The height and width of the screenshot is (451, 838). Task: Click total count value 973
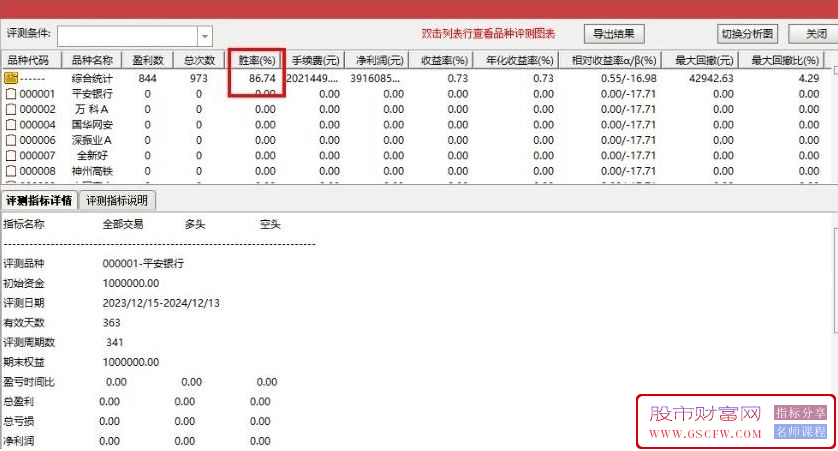pyautogui.click(x=198, y=79)
